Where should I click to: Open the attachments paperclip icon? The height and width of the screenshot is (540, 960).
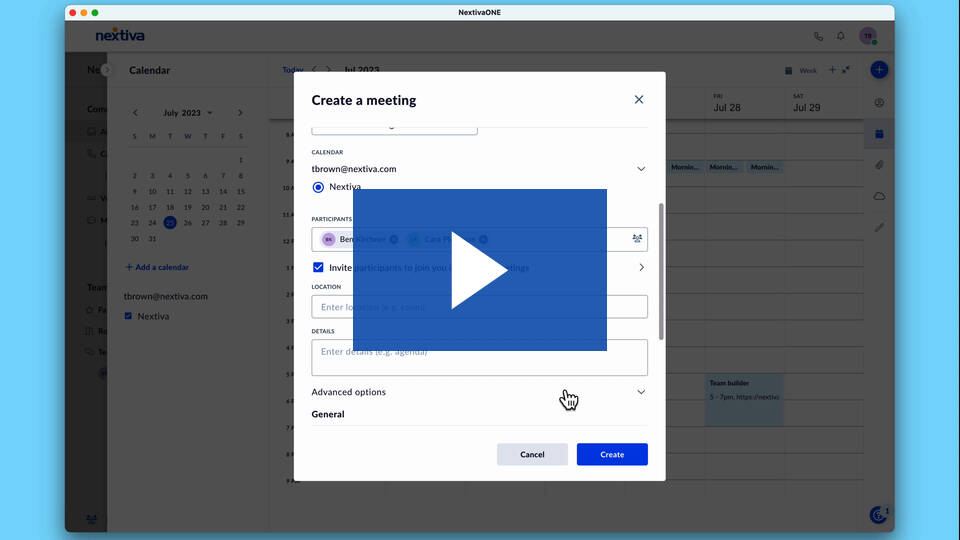click(879, 165)
